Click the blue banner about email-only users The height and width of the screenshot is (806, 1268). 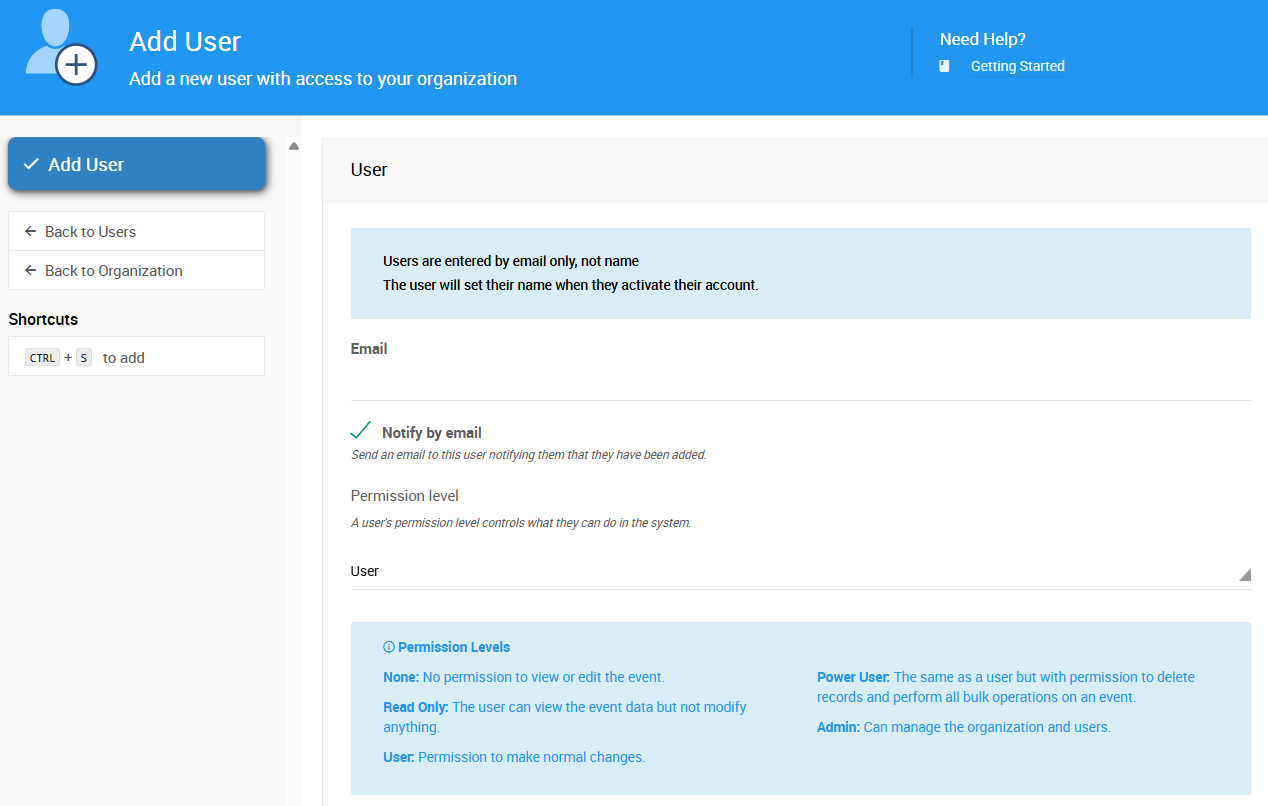[x=800, y=272]
